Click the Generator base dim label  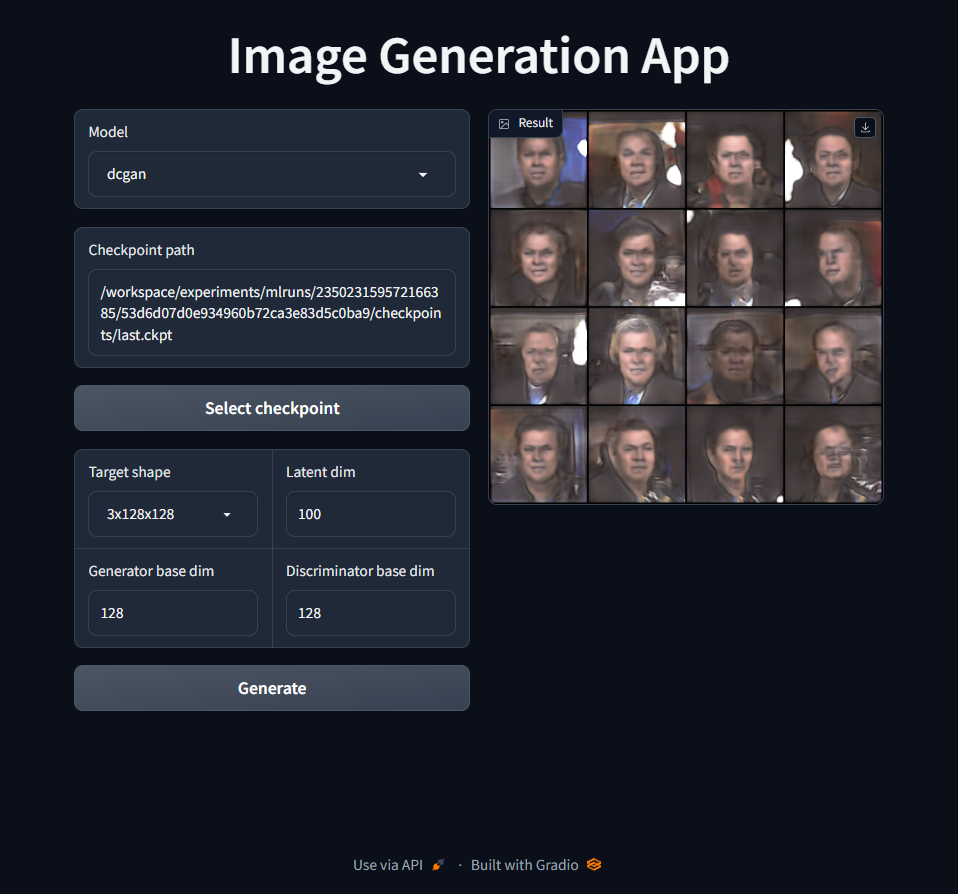(x=151, y=571)
